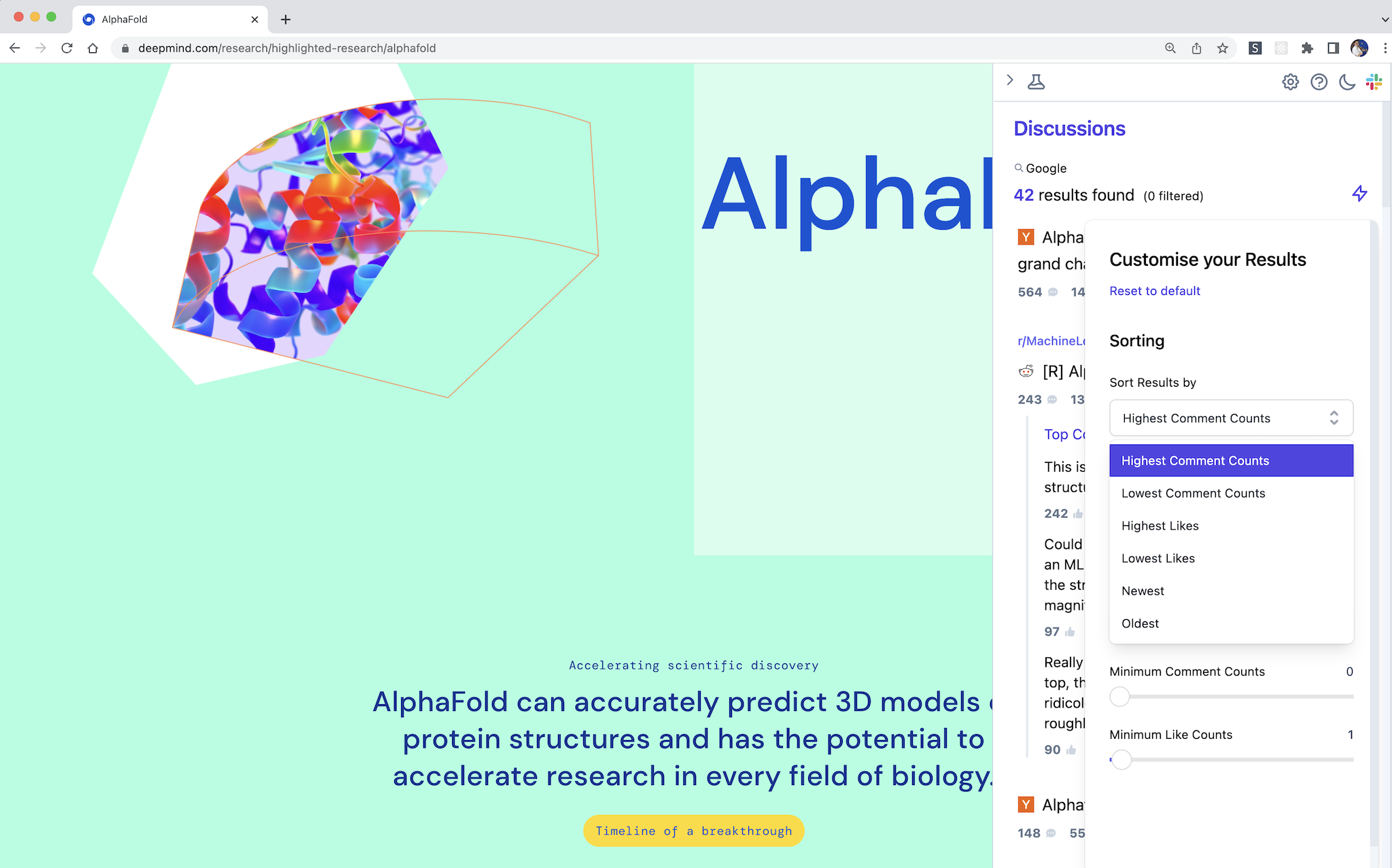
Task: Enable Minimum Comment Counts filter toggle
Action: click(1120, 696)
